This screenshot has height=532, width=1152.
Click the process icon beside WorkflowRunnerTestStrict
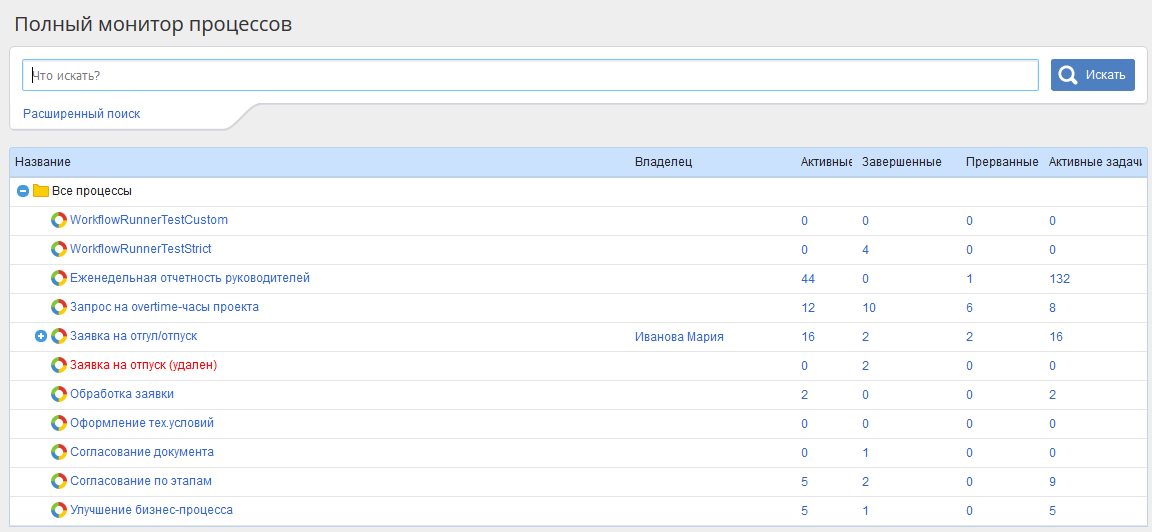point(58,249)
